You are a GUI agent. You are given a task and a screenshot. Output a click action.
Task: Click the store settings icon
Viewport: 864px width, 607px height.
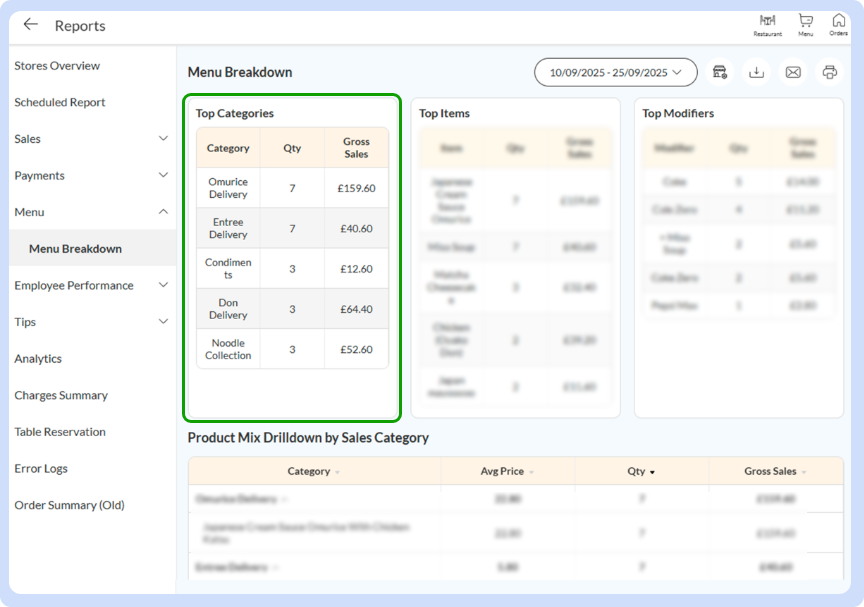pos(720,72)
